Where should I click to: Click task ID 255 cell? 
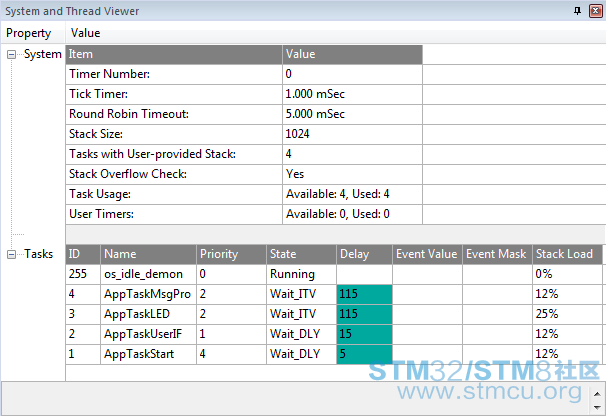[83, 274]
